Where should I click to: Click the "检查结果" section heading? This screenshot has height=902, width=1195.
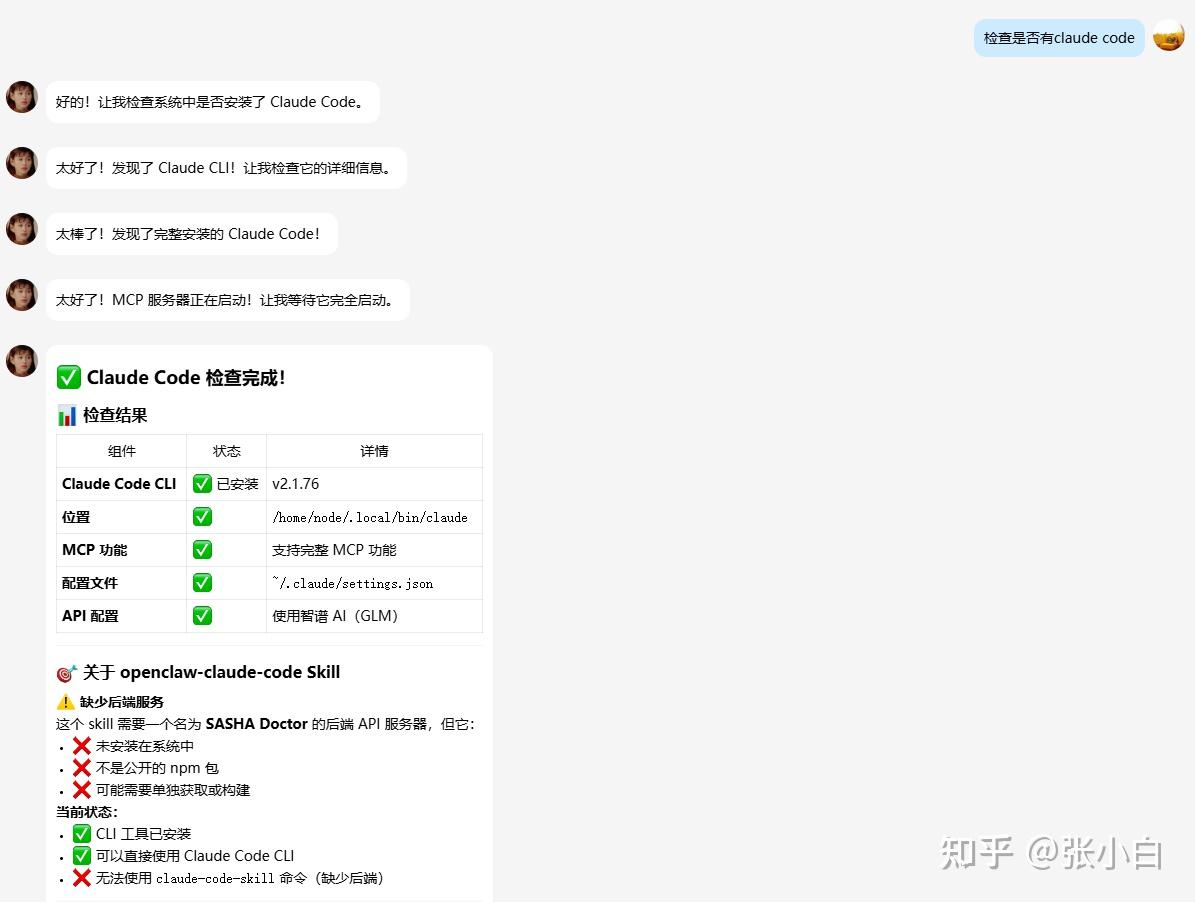[x=115, y=415]
